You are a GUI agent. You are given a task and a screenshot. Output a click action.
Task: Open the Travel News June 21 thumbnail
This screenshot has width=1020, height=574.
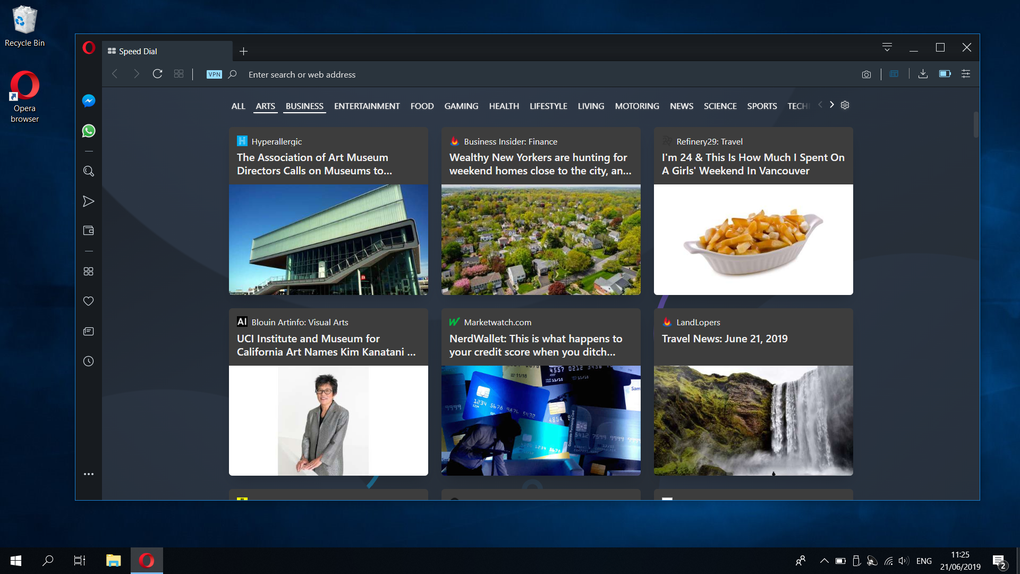coord(753,420)
